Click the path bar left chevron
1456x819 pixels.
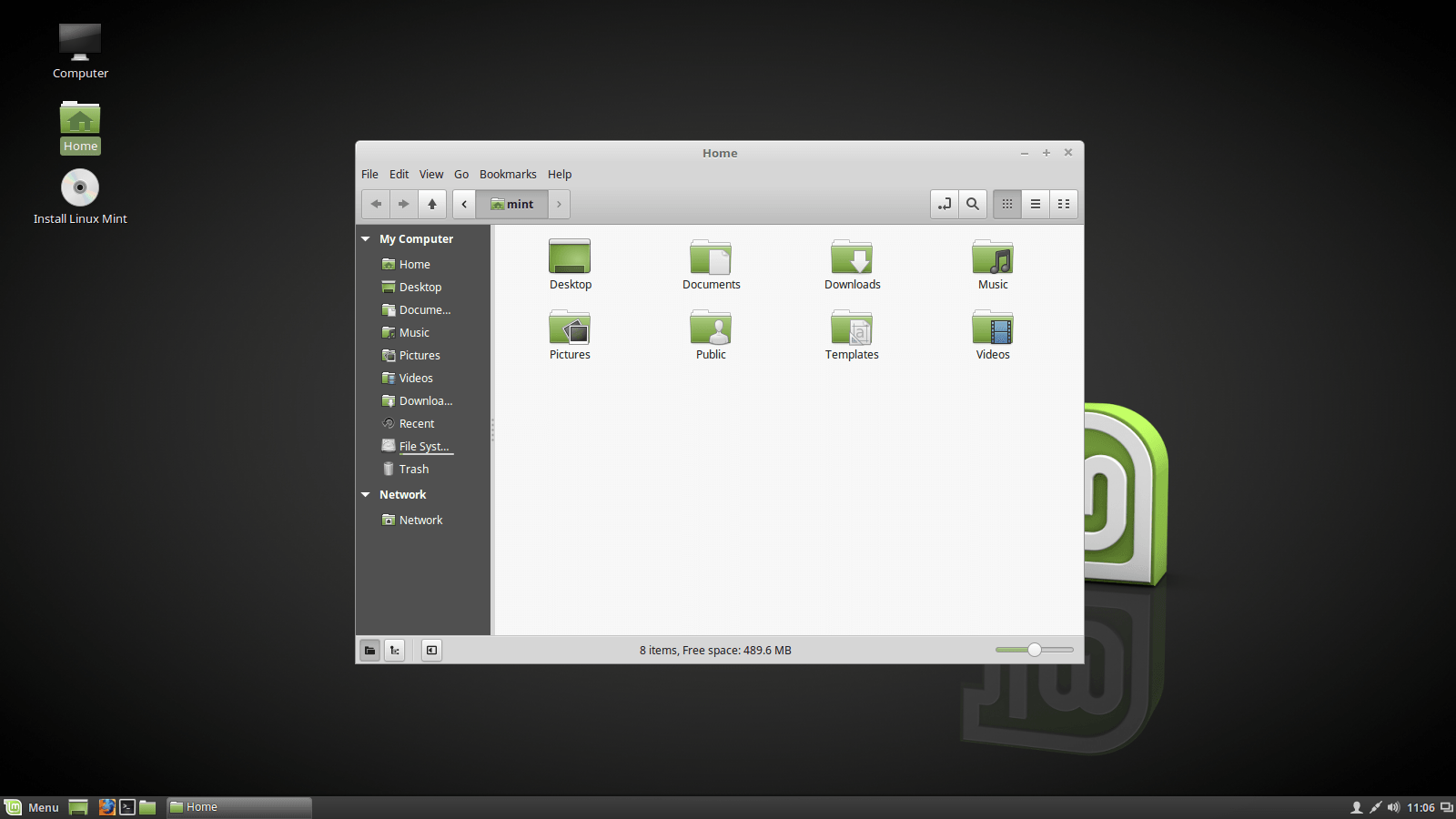[464, 204]
